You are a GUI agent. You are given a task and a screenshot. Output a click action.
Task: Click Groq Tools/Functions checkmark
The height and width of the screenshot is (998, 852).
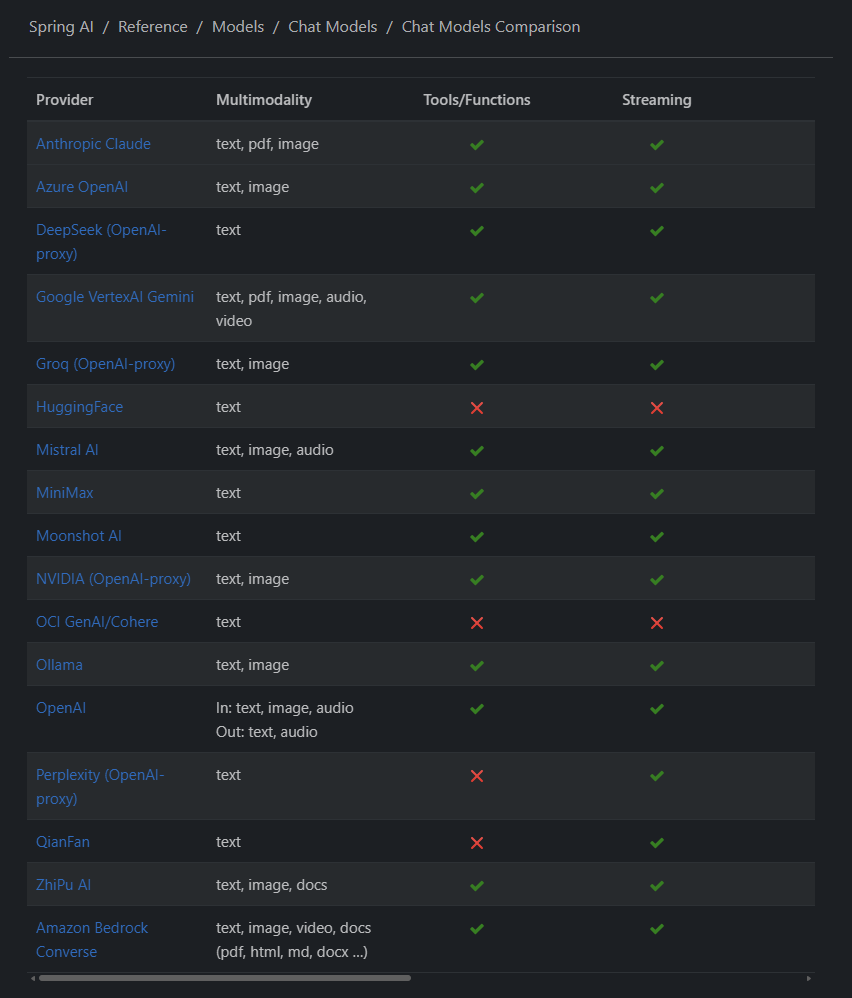pyautogui.click(x=477, y=365)
